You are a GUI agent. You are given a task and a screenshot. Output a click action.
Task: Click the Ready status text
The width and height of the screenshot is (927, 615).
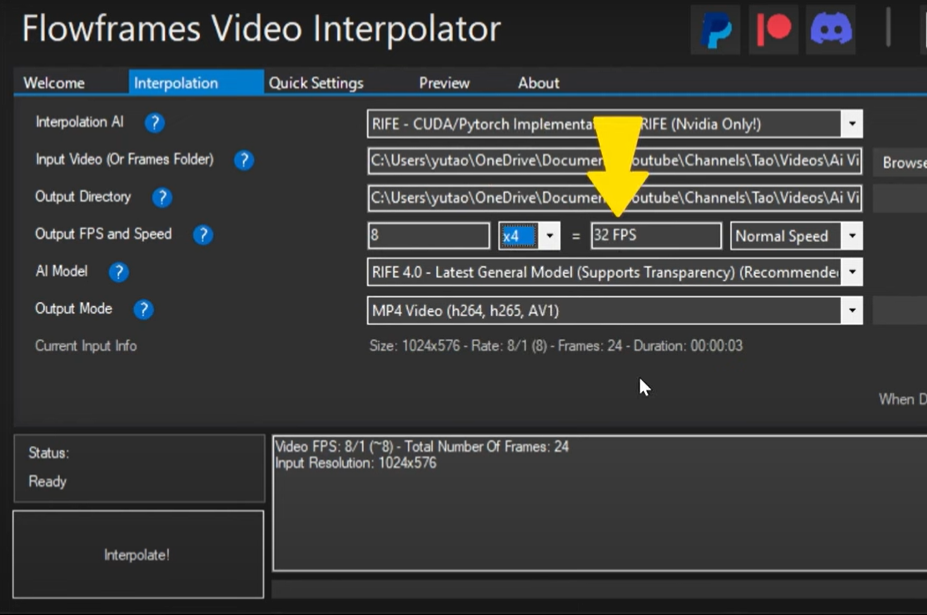tap(47, 481)
